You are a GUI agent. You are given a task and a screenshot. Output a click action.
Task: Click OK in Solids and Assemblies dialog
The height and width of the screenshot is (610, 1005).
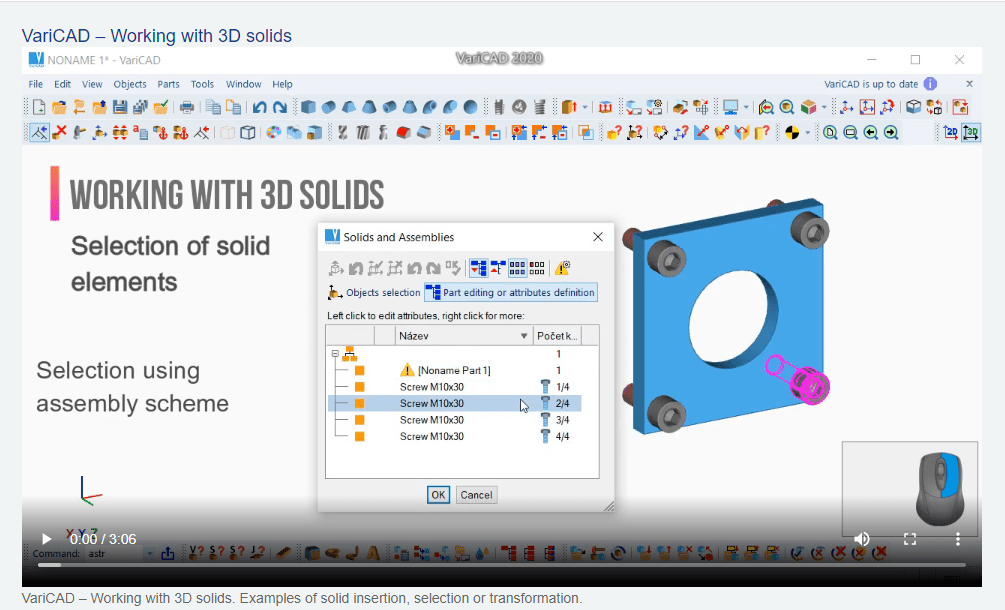pyautogui.click(x=438, y=495)
